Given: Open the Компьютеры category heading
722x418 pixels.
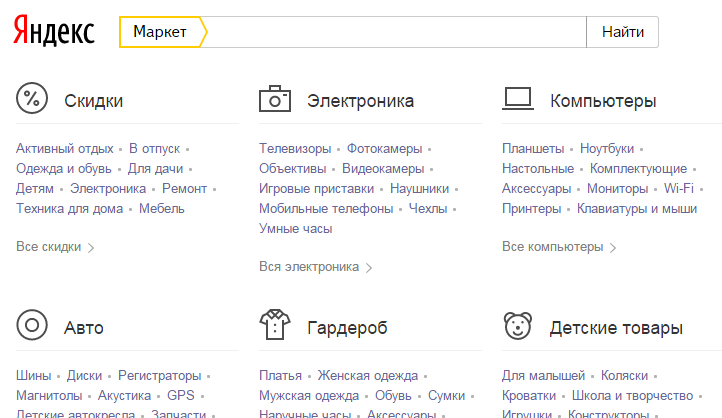Looking at the screenshot, I should 603,101.
